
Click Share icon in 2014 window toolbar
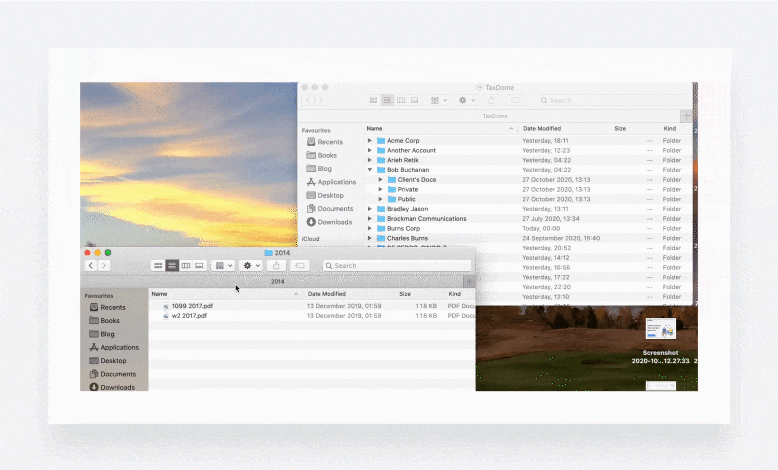point(275,265)
